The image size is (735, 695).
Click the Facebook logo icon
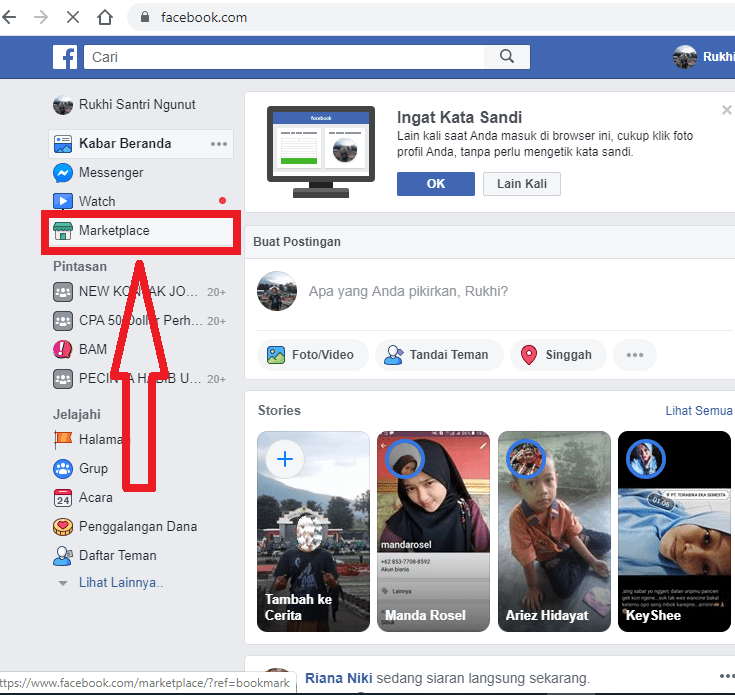point(65,57)
